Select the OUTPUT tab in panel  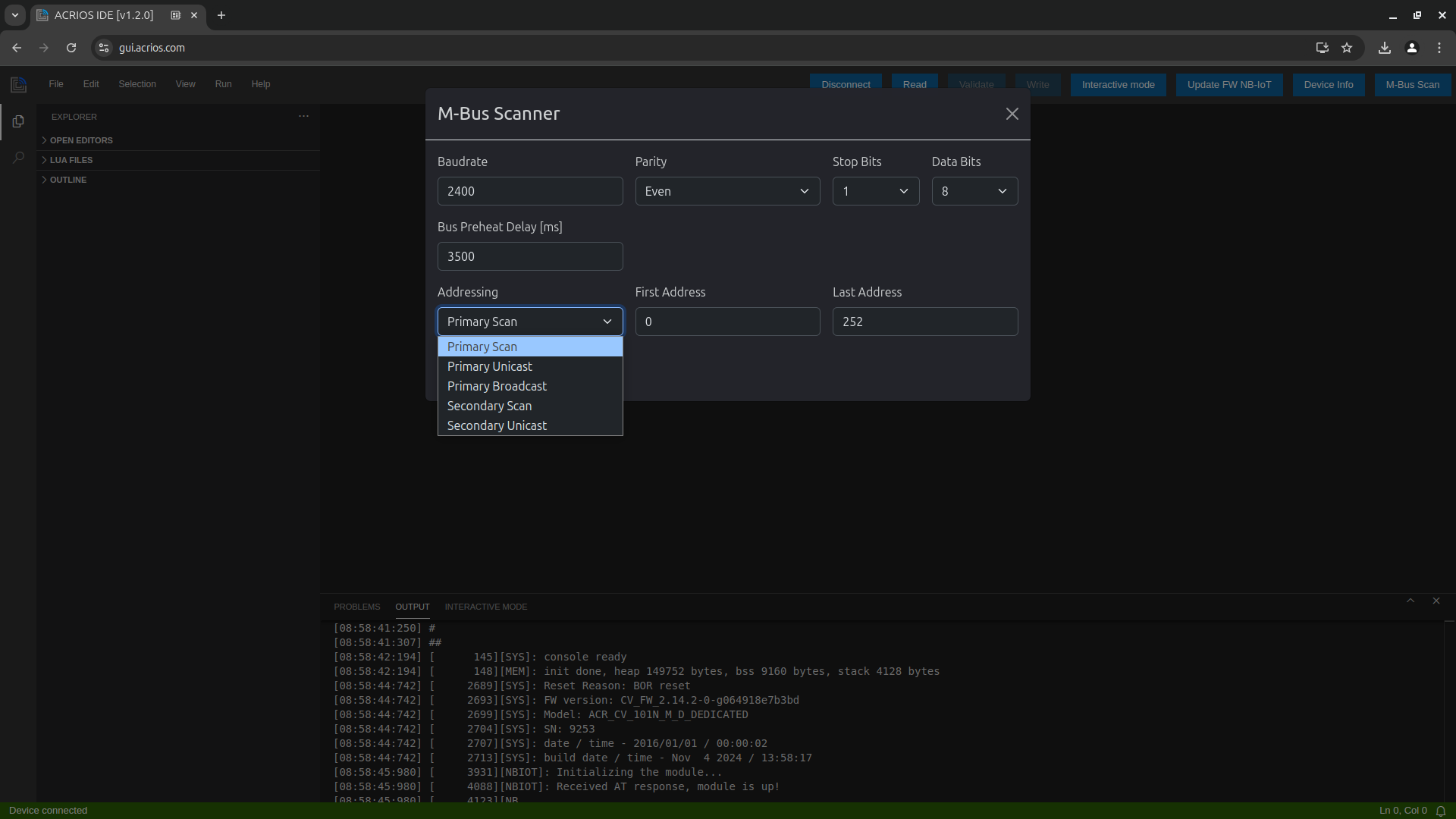[x=412, y=606]
